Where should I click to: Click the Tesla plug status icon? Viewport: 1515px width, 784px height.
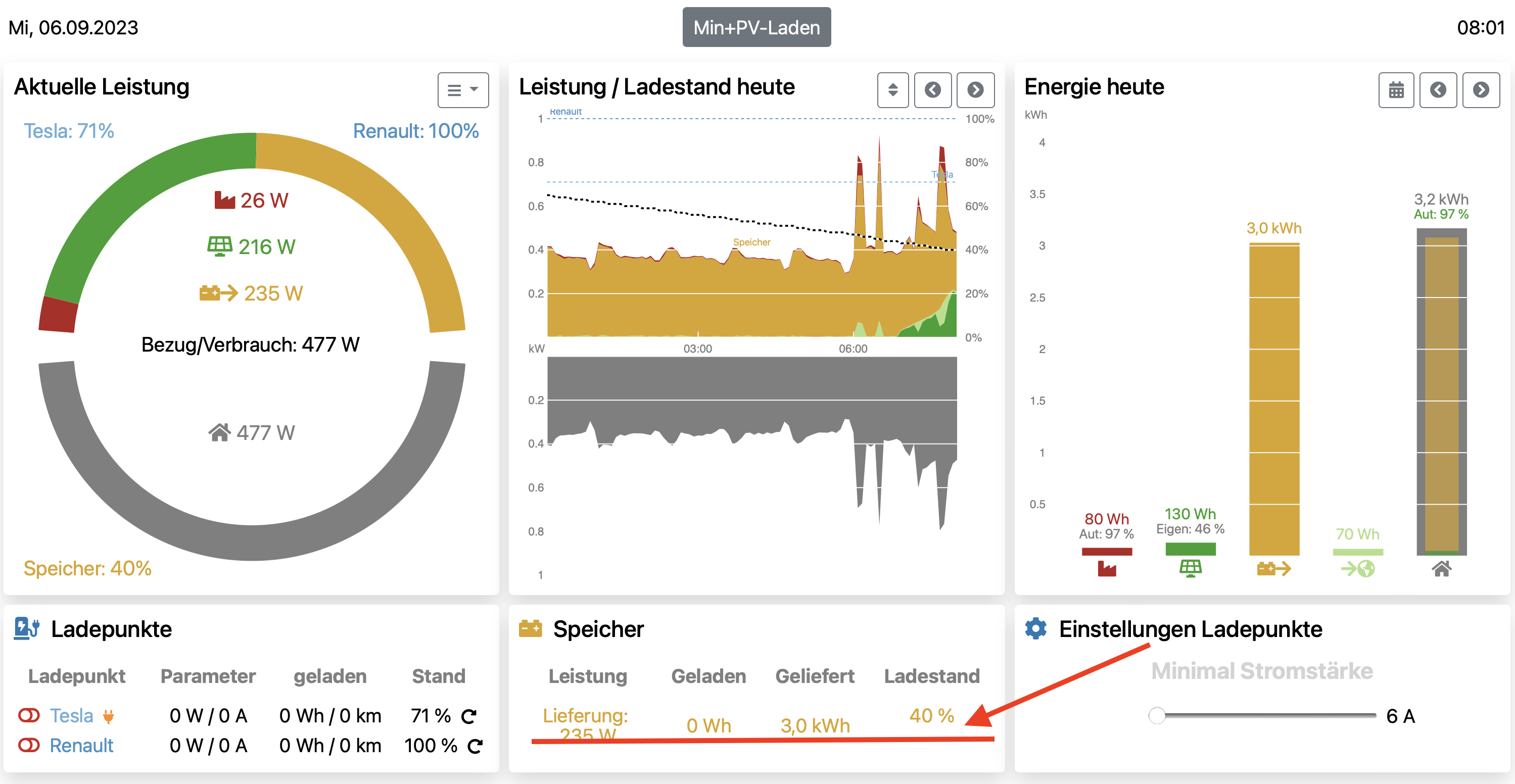(x=108, y=716)
